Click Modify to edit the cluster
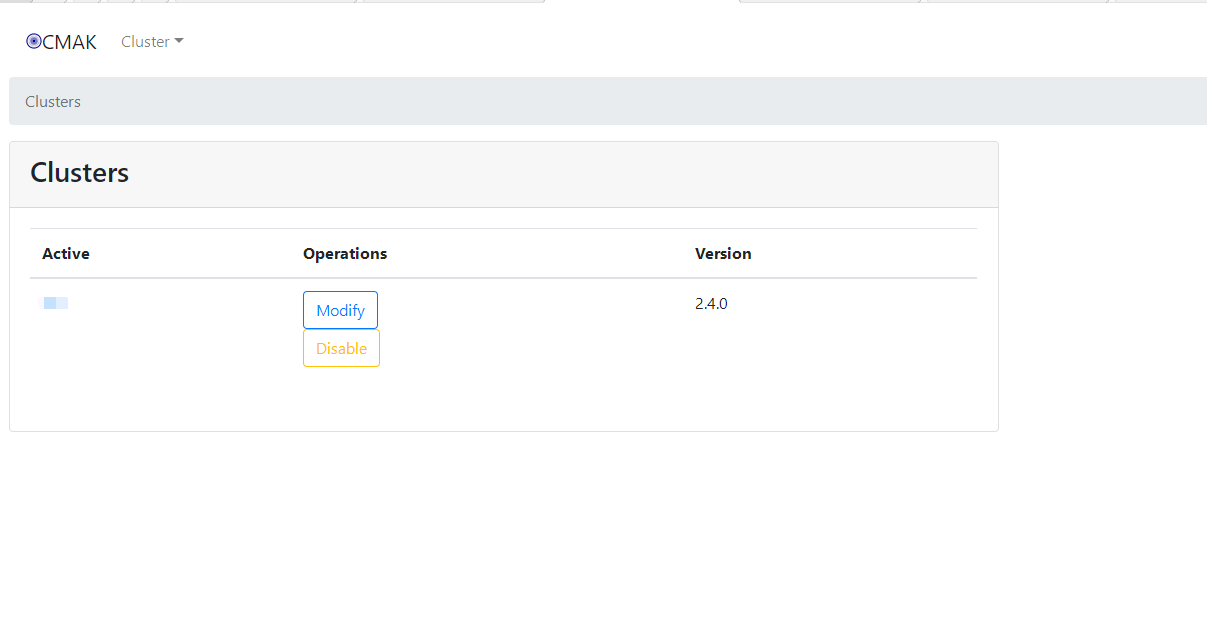The height and width of the screenshot is (633, 1207). pyautogui.click(x=340, y=310)
